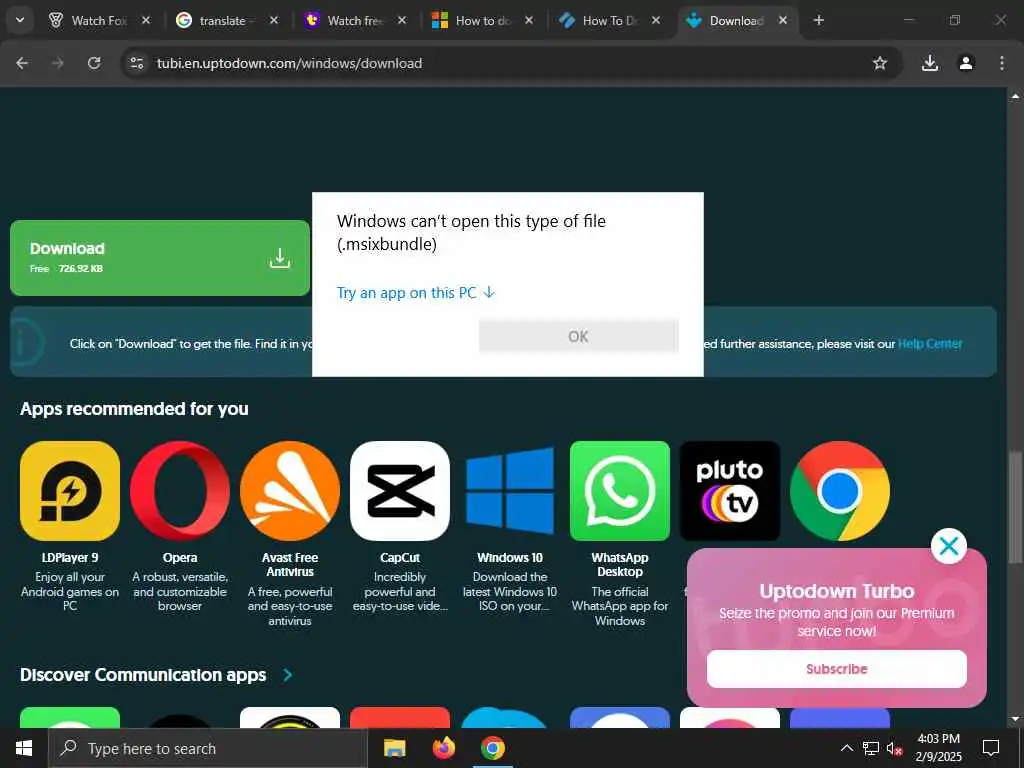Viewport: 1024px width, 768px height.
Task: Open the Help Center link
Action: (x=930, y=344)
